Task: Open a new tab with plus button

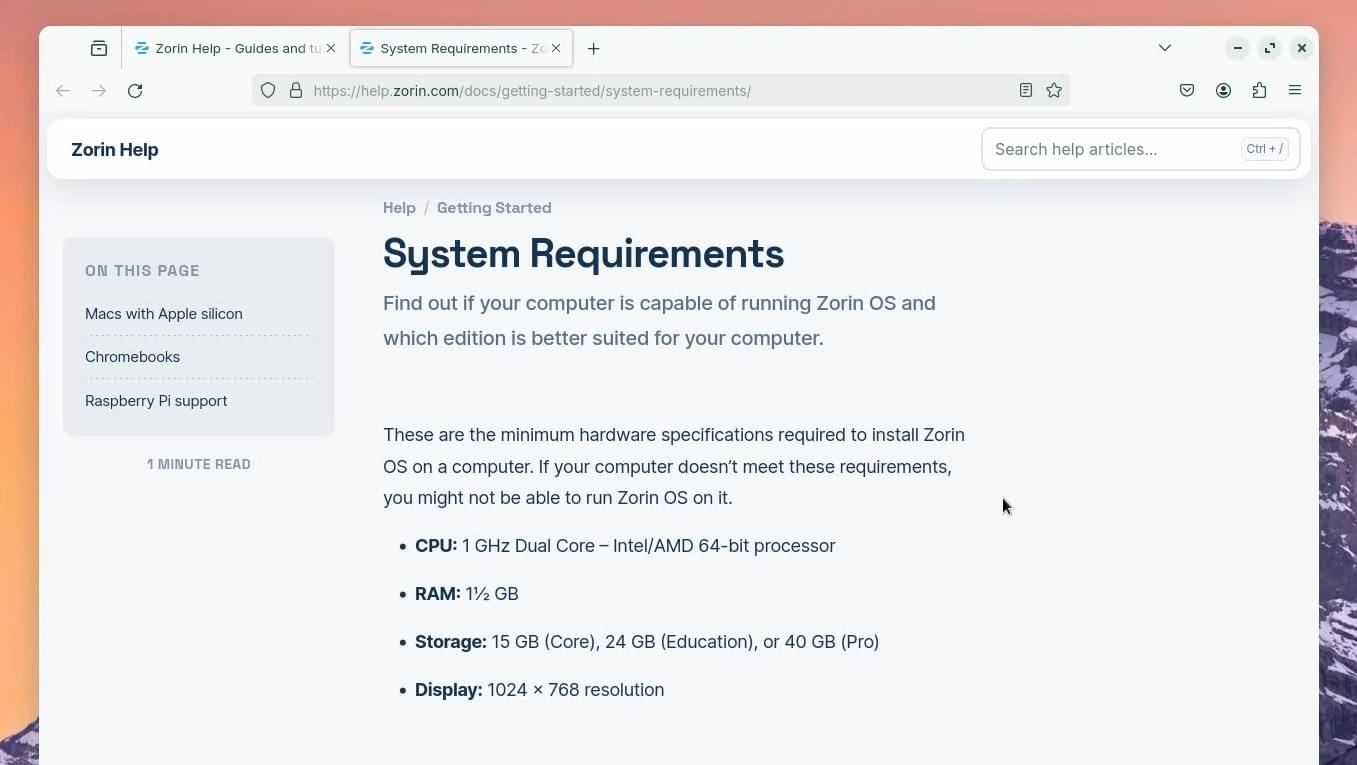Action: pyautogui.click(x=594, y=48)
